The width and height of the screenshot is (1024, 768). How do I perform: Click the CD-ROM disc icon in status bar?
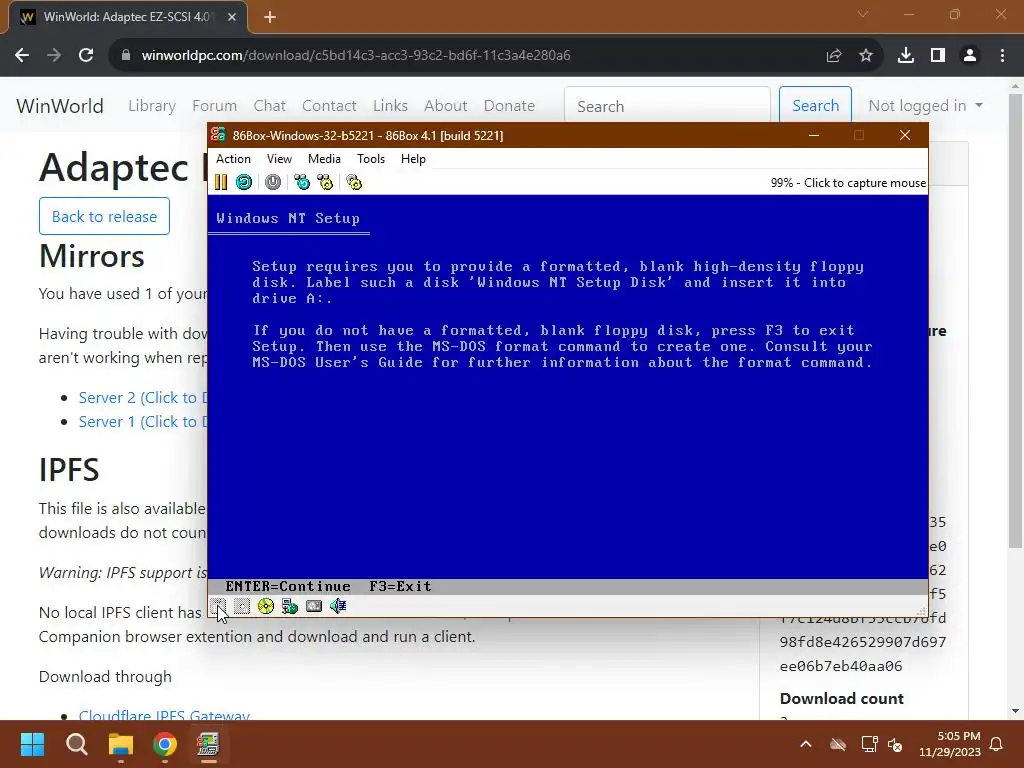[x=266, y=606]
